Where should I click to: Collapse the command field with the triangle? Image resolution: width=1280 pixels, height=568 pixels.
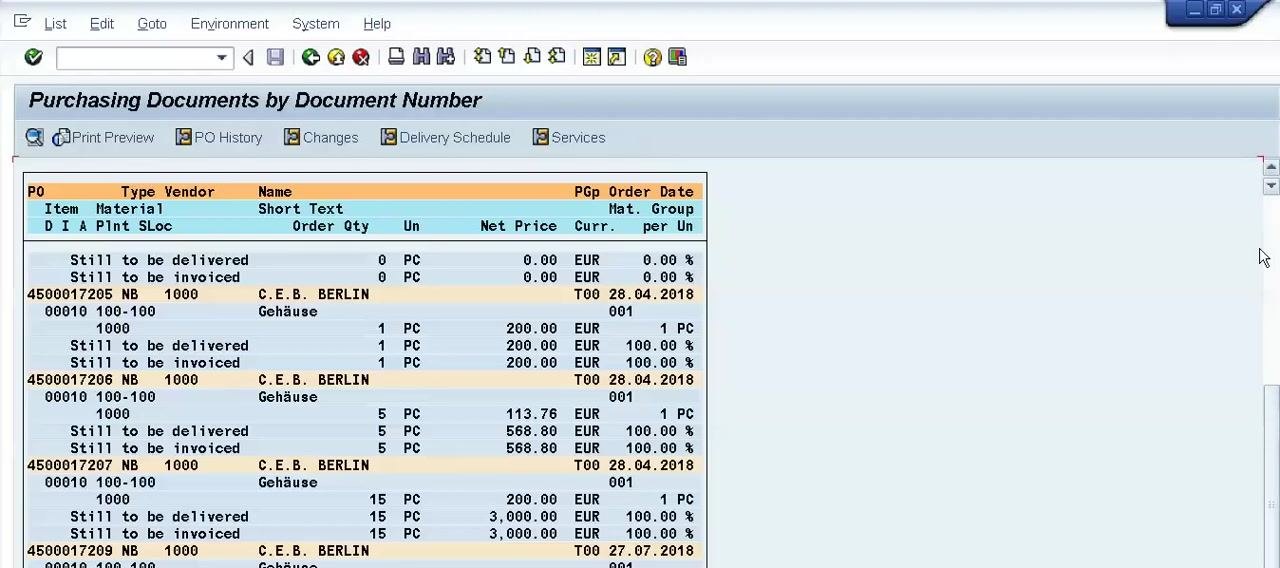248,58
